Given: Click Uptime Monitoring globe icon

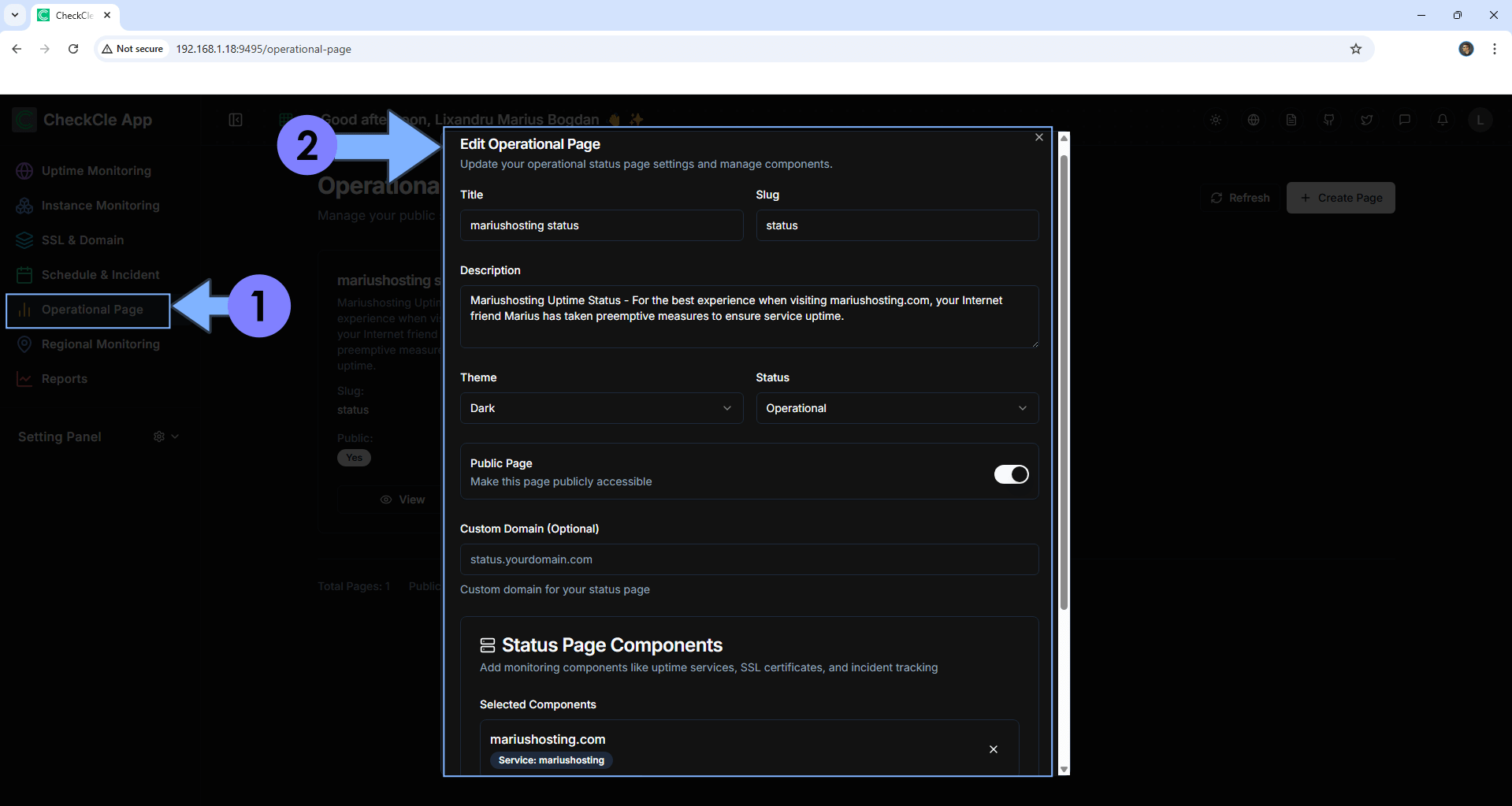Looking at the screenshot, I should [24, 171].
